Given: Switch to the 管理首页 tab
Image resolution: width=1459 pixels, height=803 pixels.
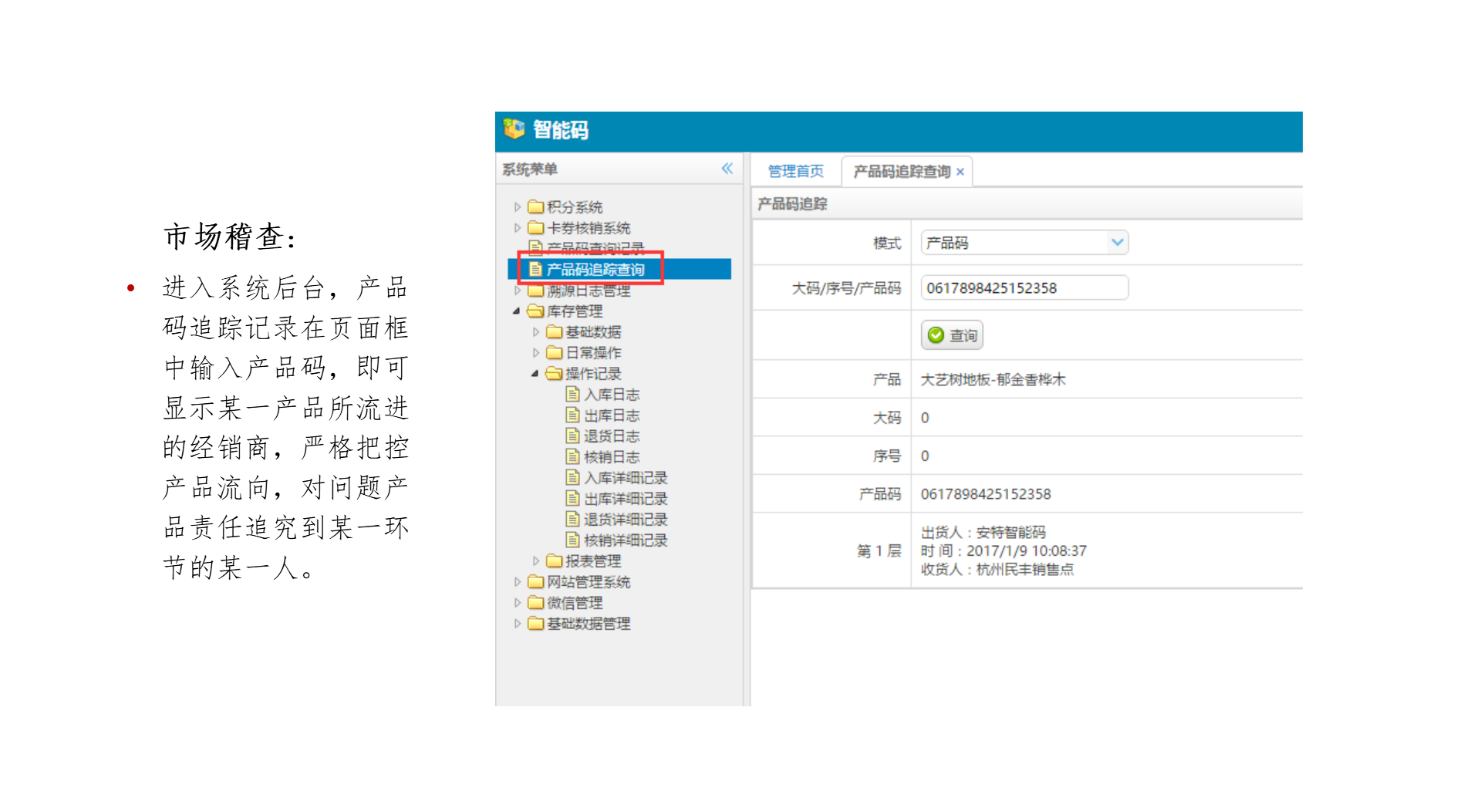Looking at the screenshot, I should point(796,171).
